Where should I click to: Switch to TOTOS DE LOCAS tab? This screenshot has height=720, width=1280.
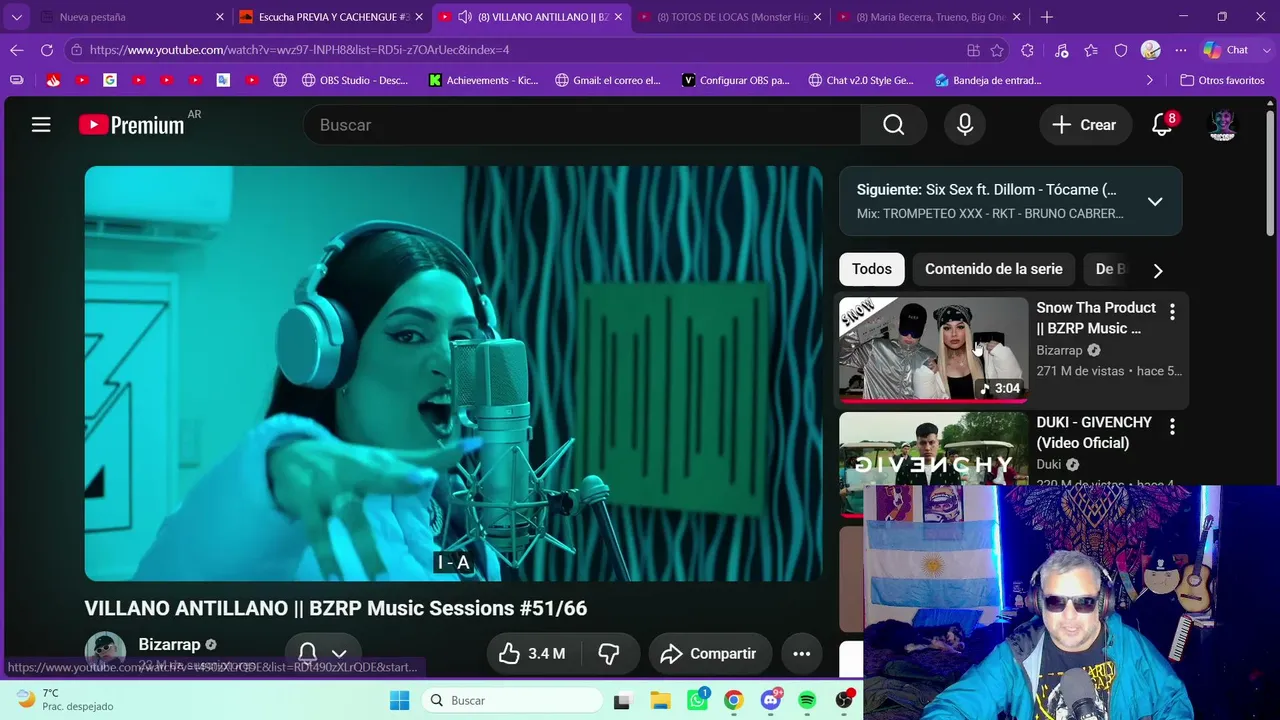(x=730, y=17)
